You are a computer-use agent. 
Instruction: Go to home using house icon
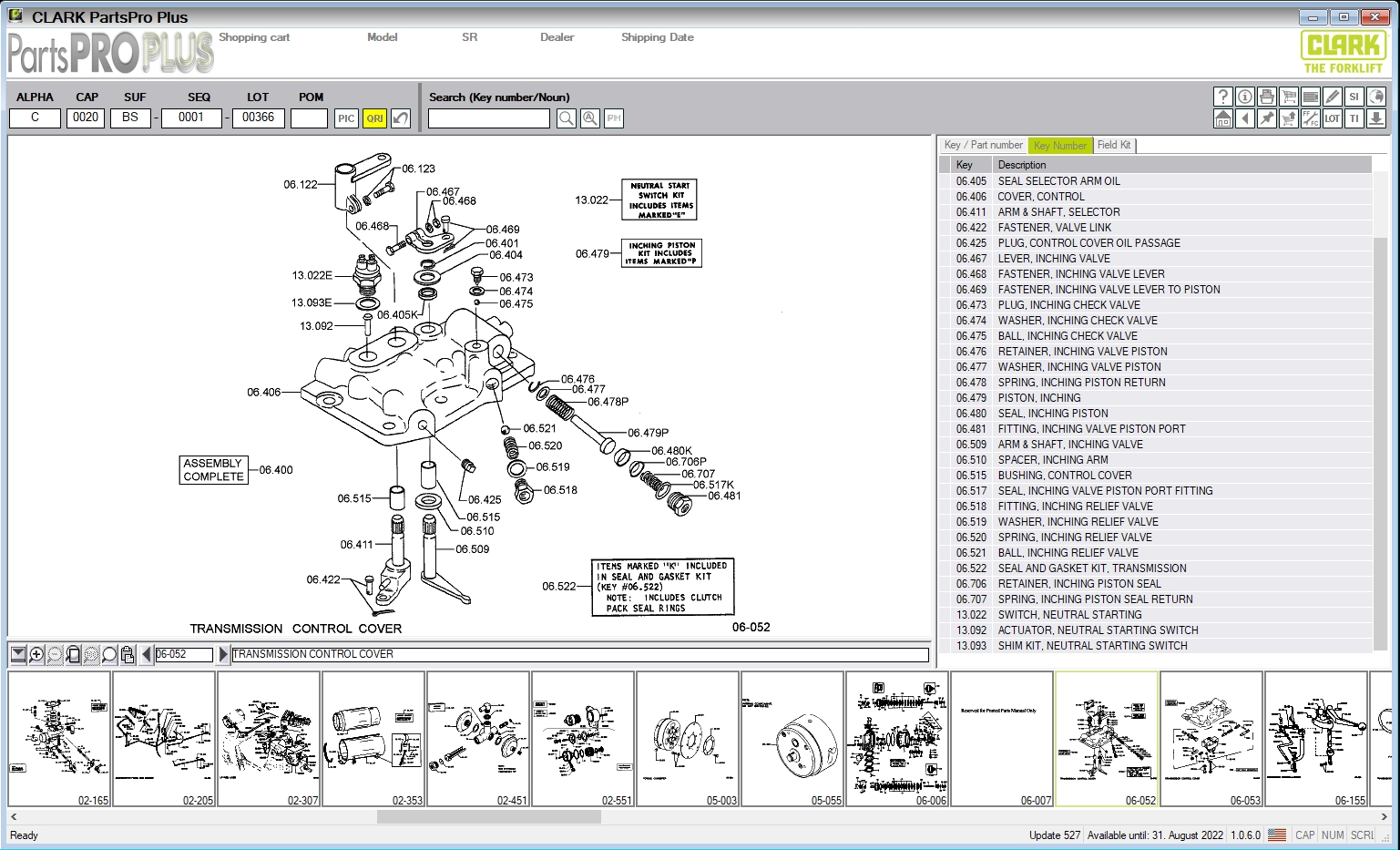pos(1223,118)
